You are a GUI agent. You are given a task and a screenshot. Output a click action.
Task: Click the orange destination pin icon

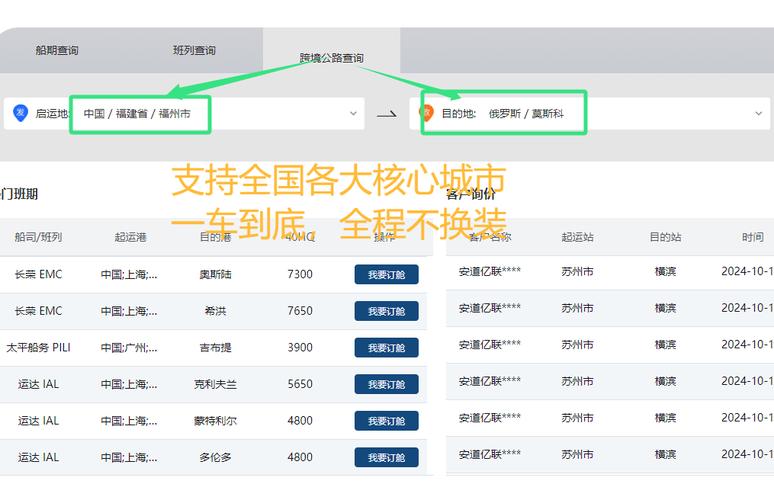(x=427, y=113)
